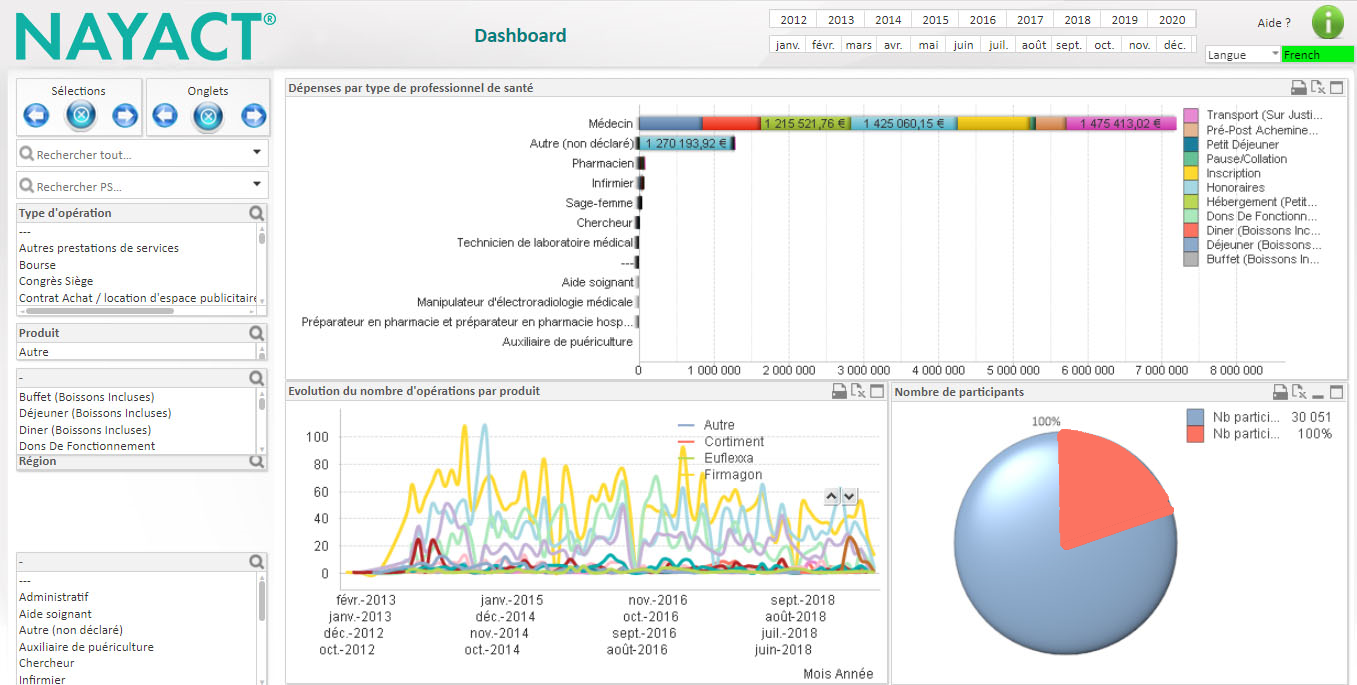Select Autre in the Produit list
This screenshot has height=685, width=1357.
34,352
